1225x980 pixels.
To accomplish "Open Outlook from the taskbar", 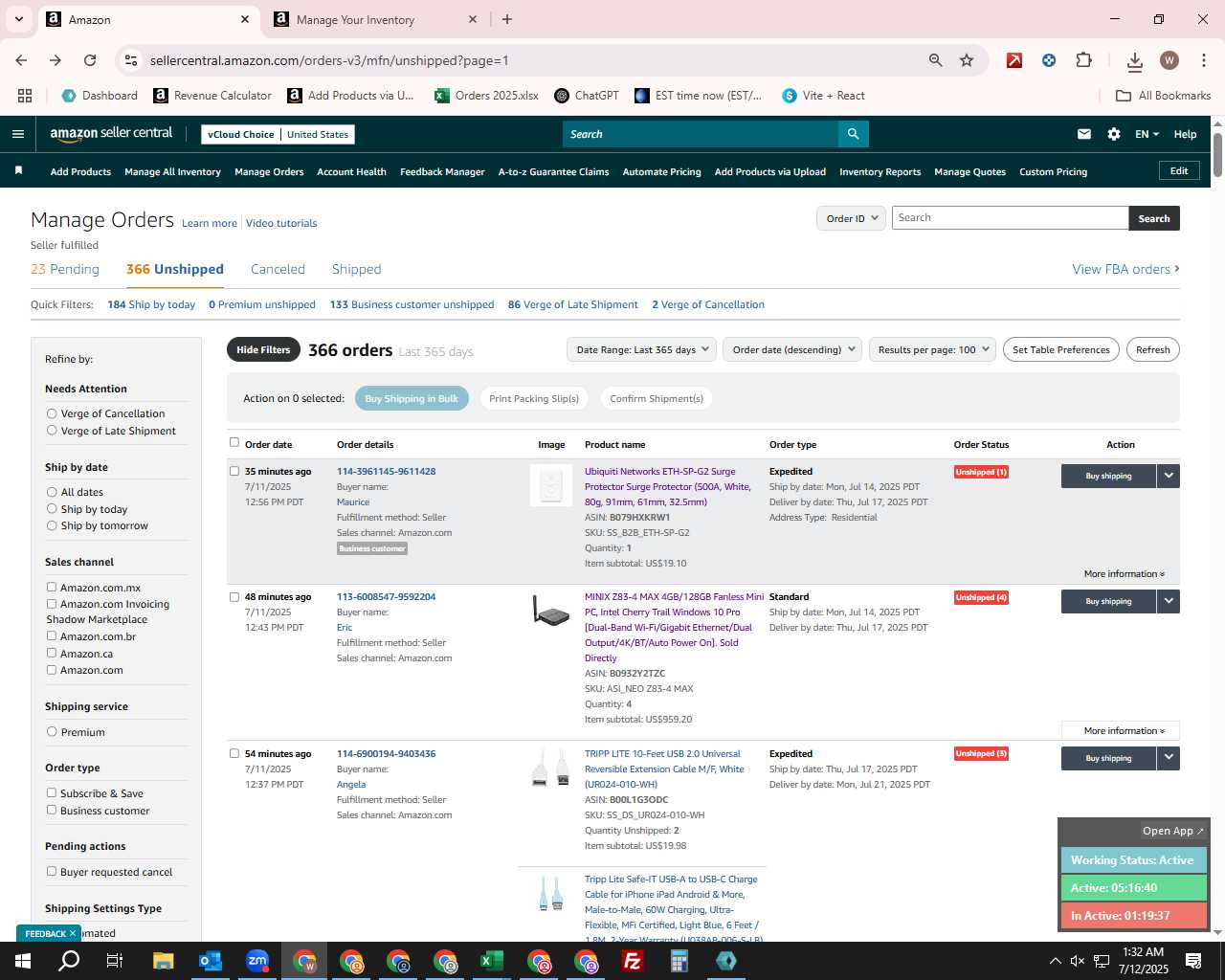I will tap(211, 961).
